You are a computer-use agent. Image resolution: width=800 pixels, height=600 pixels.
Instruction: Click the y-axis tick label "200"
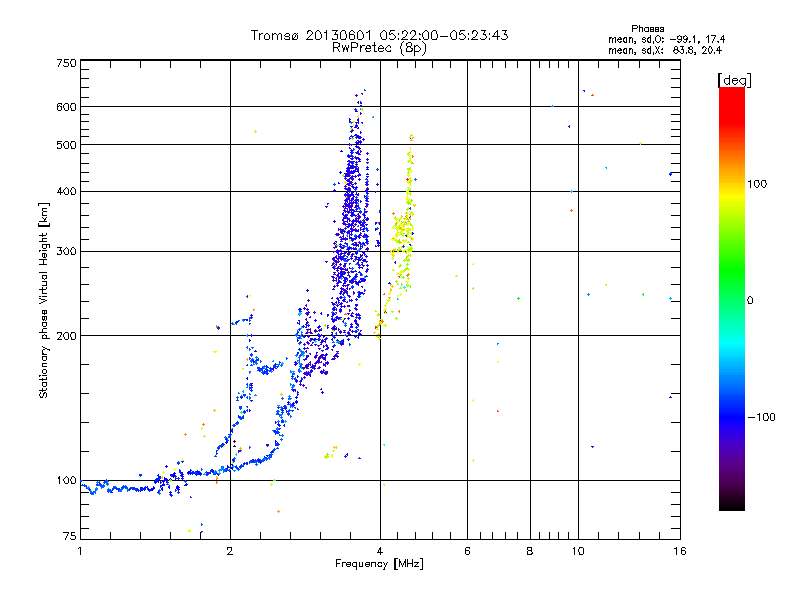[66, 336]
